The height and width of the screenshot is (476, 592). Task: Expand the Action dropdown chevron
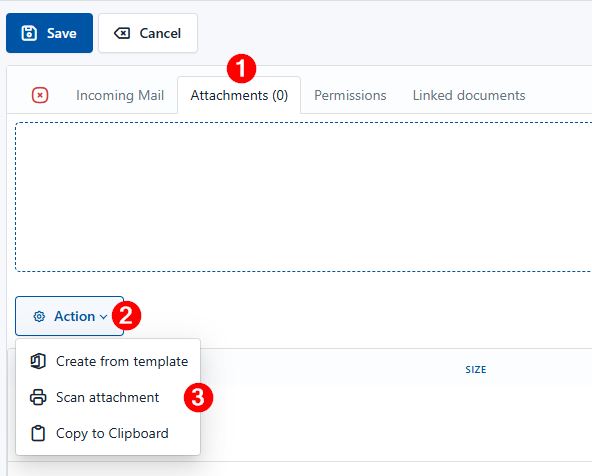[103, 317]
